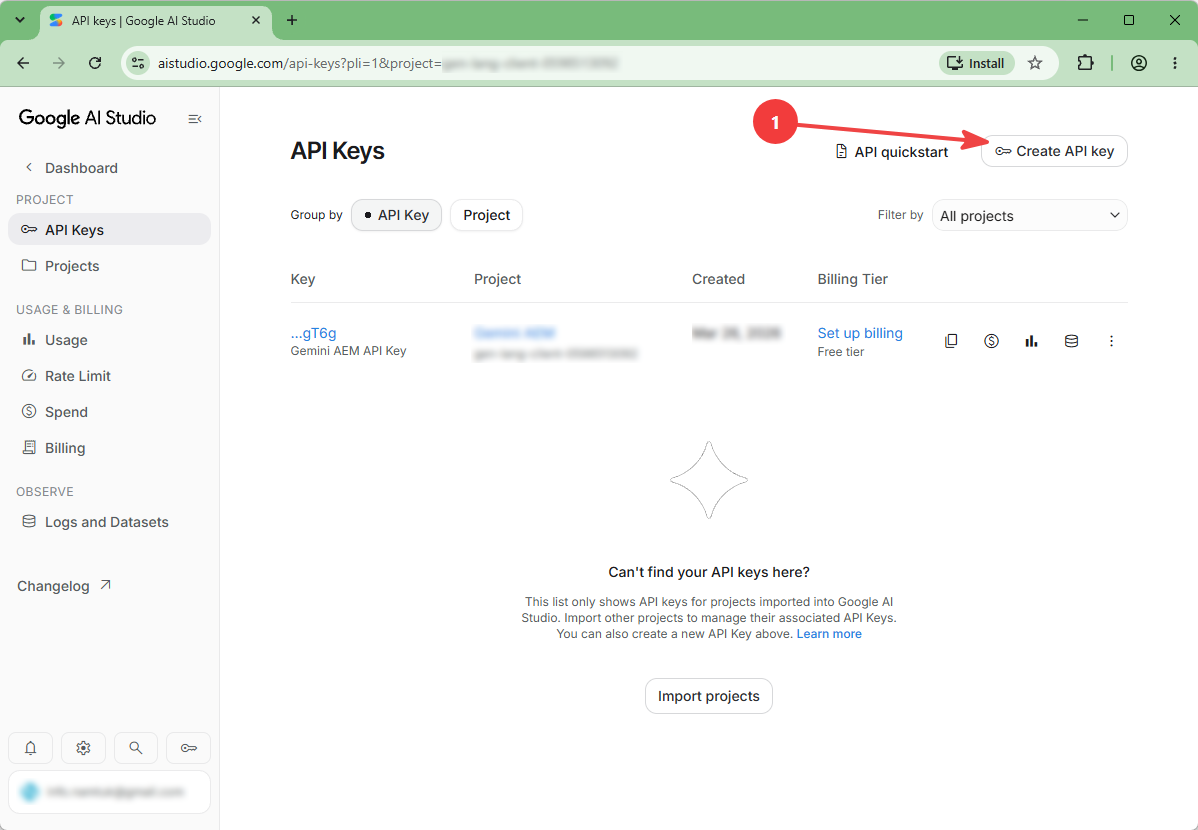Open the blurred project name link
Viewport: 1198px width, 830px height.
click(x=514, y=332)
